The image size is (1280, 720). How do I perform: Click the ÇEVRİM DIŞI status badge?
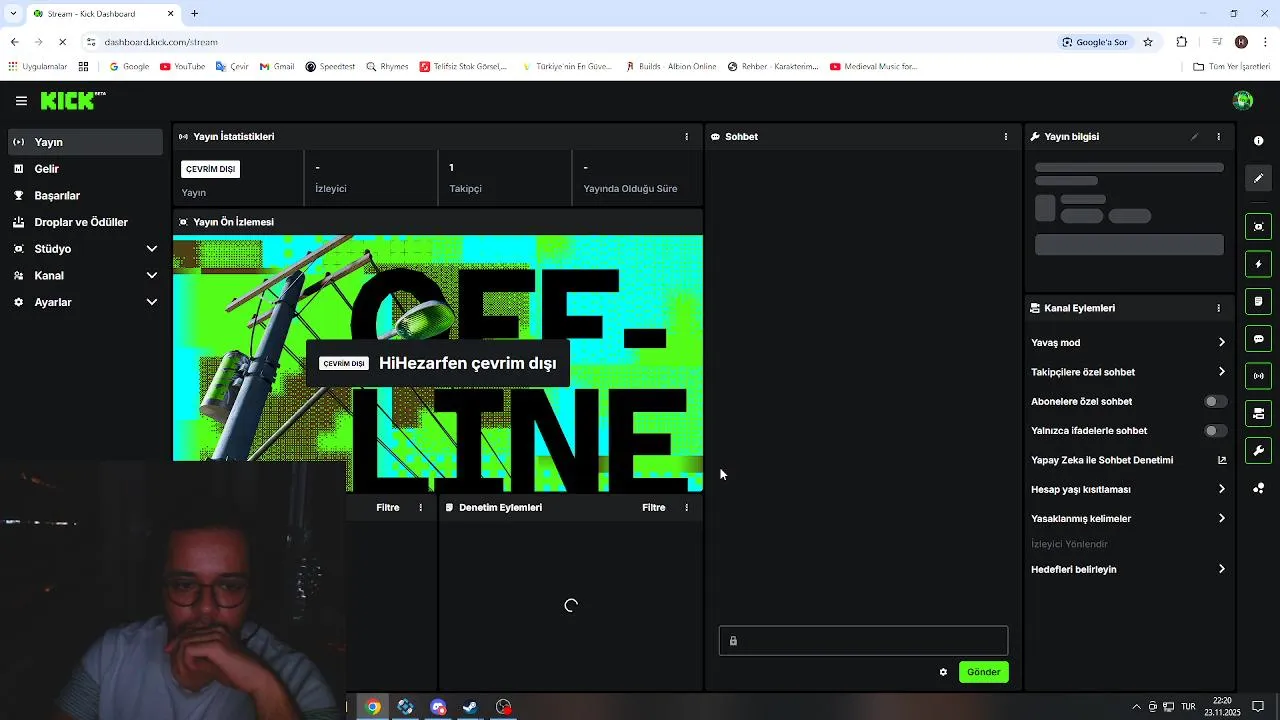click(210, 169)
